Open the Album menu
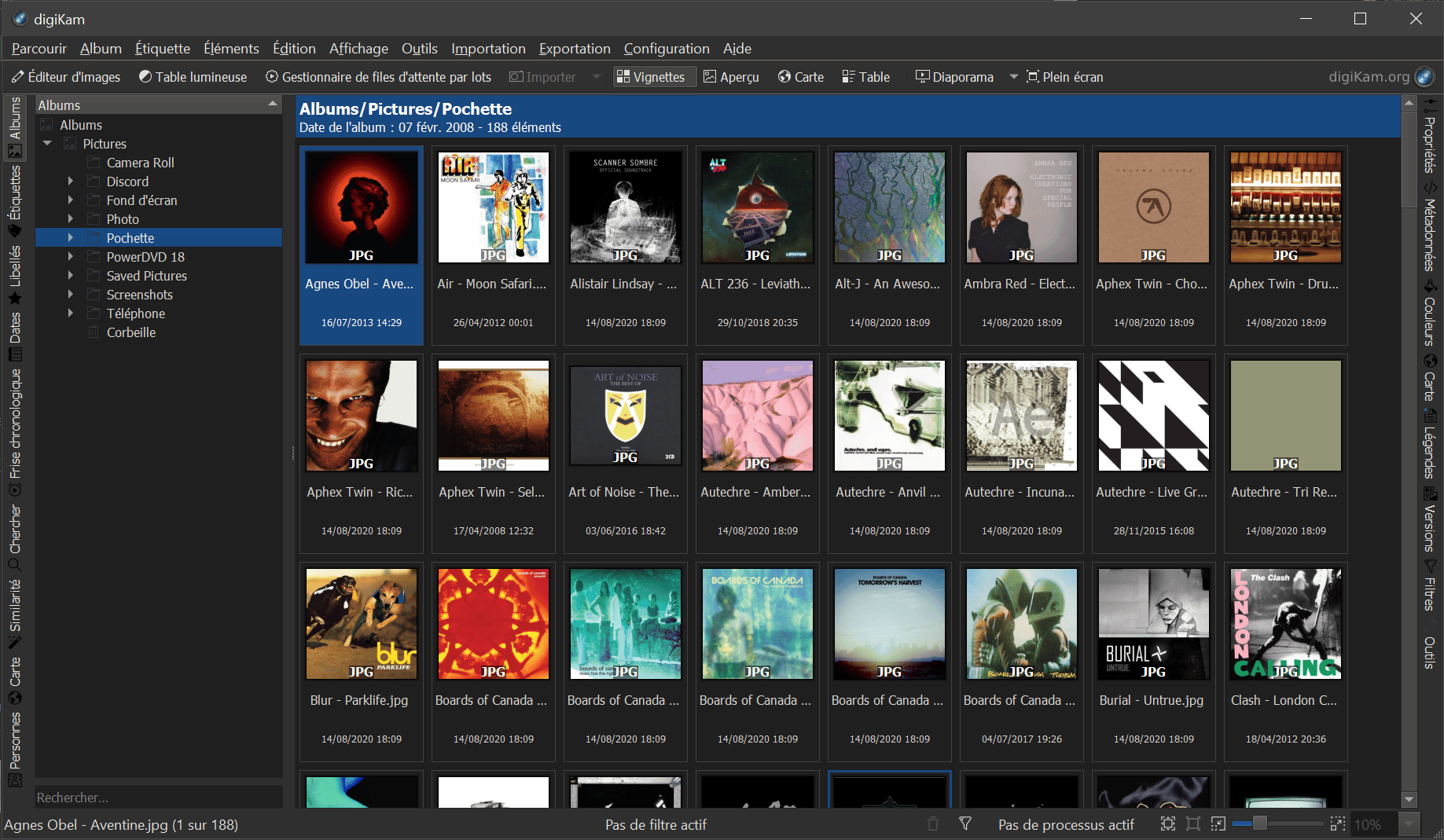Screen dimensions: 1444x840 (x=101, y=49)
